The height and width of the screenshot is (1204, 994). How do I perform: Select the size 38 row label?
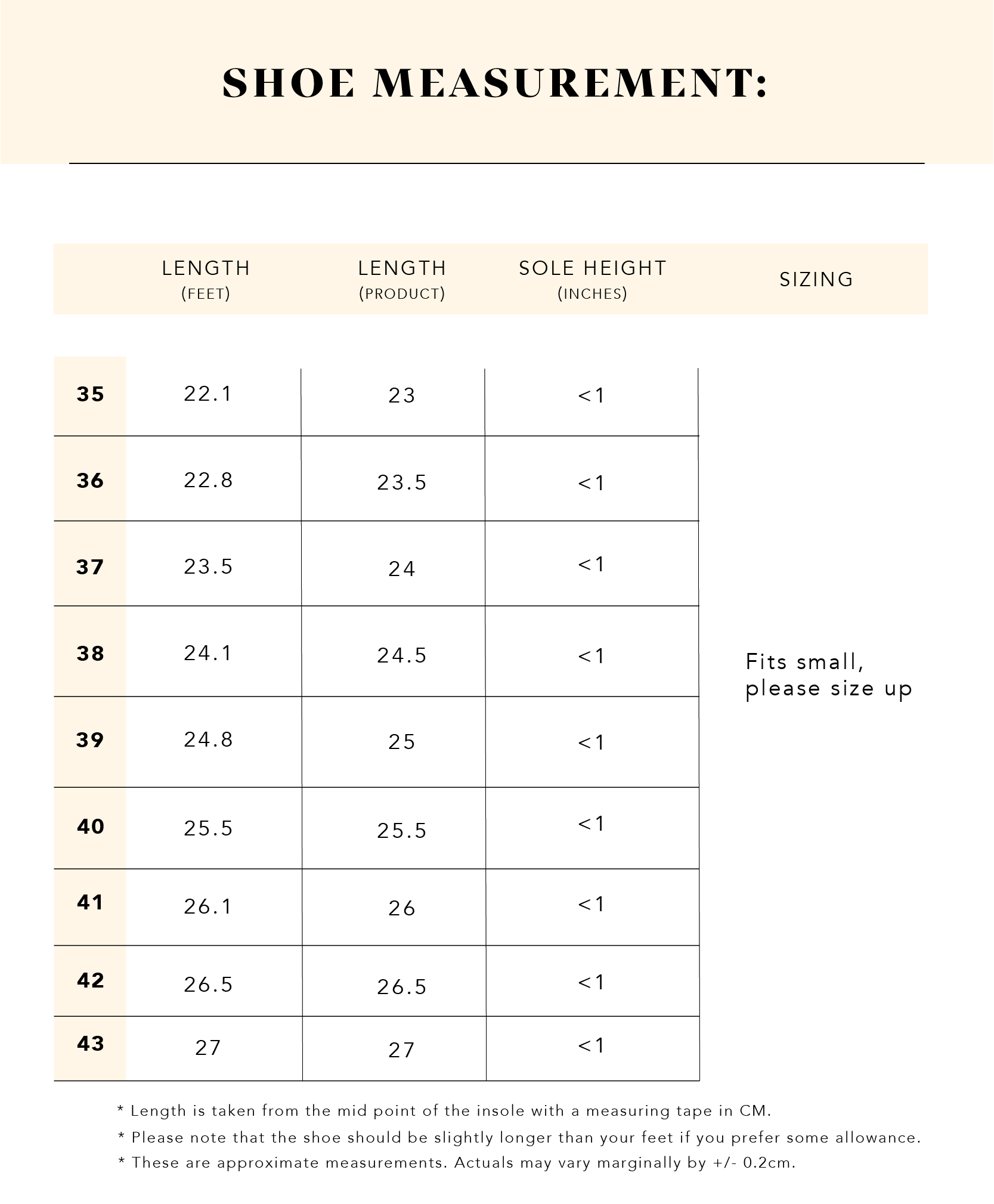(91, 654)
